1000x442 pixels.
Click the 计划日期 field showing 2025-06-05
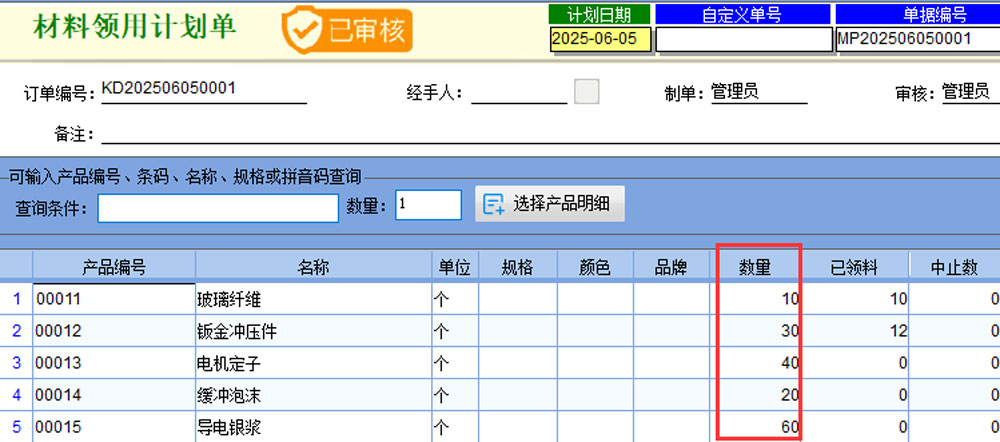click(601, 39)
